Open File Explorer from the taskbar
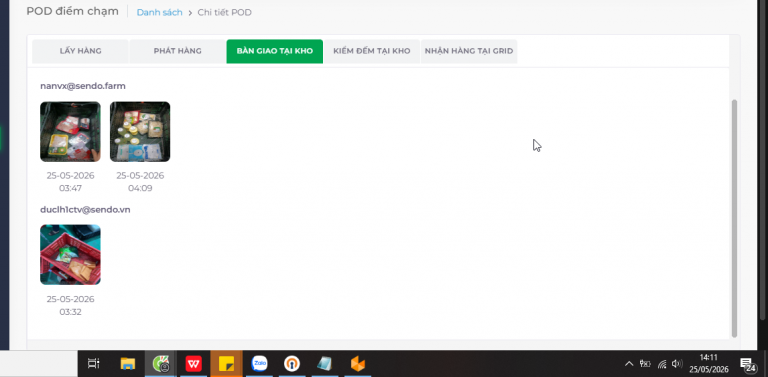 (x=128, y=364)
